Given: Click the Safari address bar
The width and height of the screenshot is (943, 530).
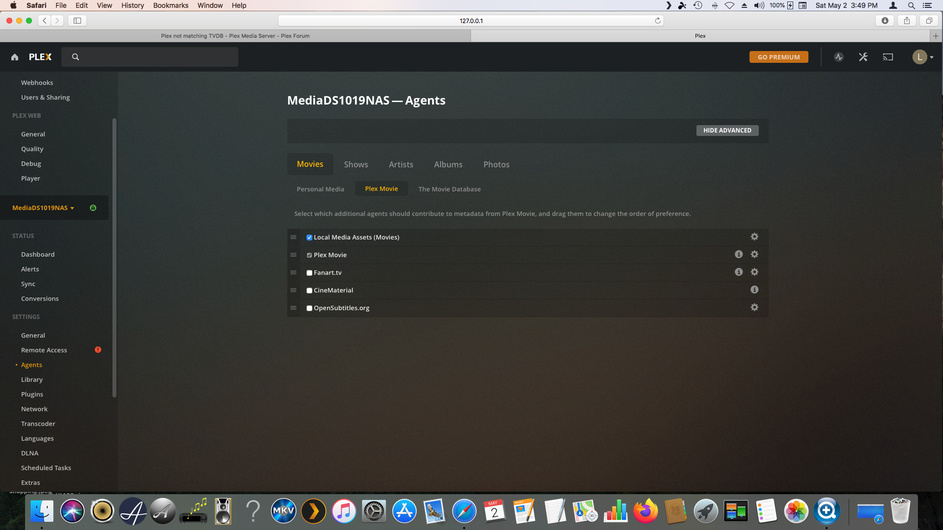Looking at the screenshot, I should (471, 20).
